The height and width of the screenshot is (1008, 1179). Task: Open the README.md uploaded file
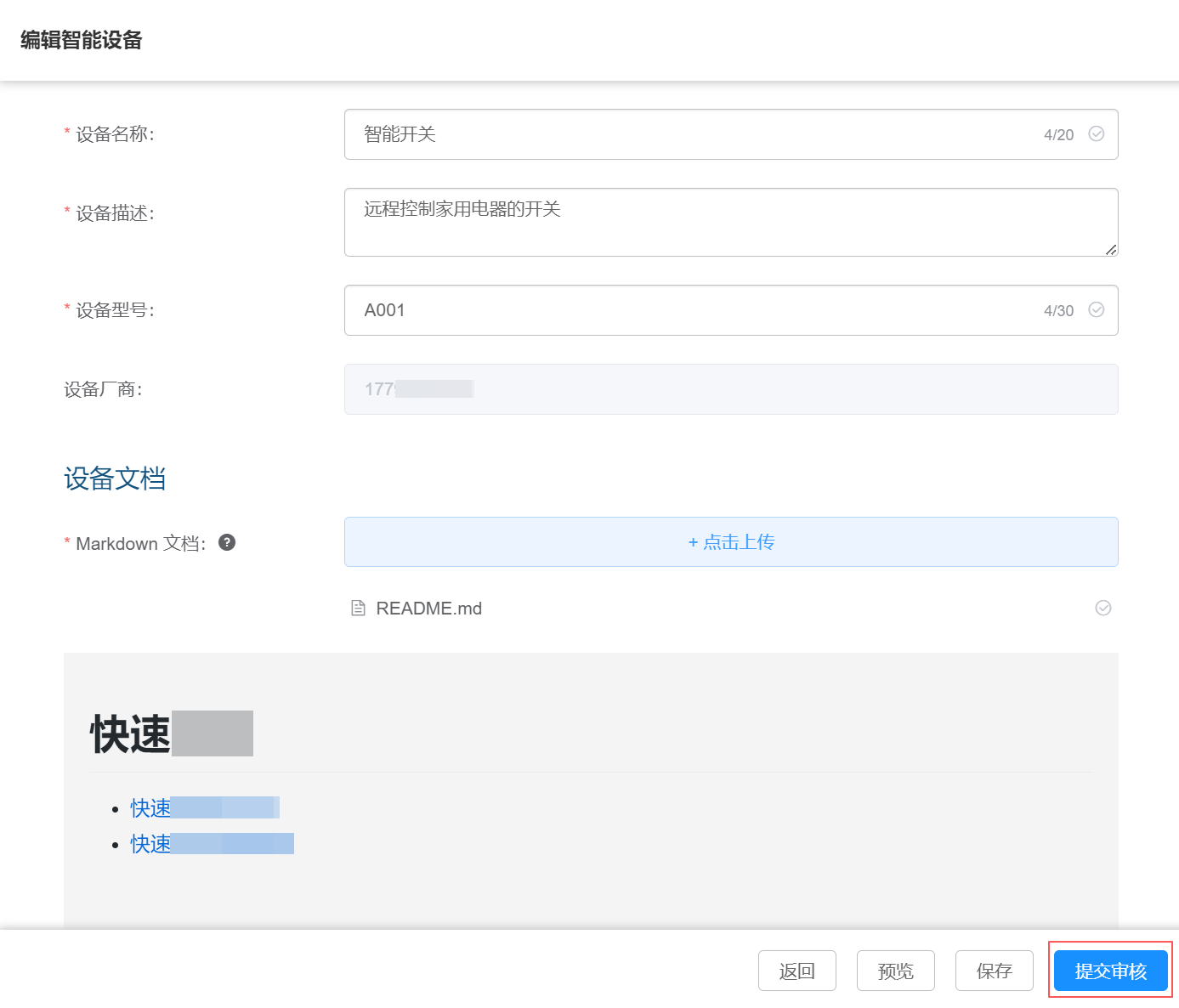point(429,609)
